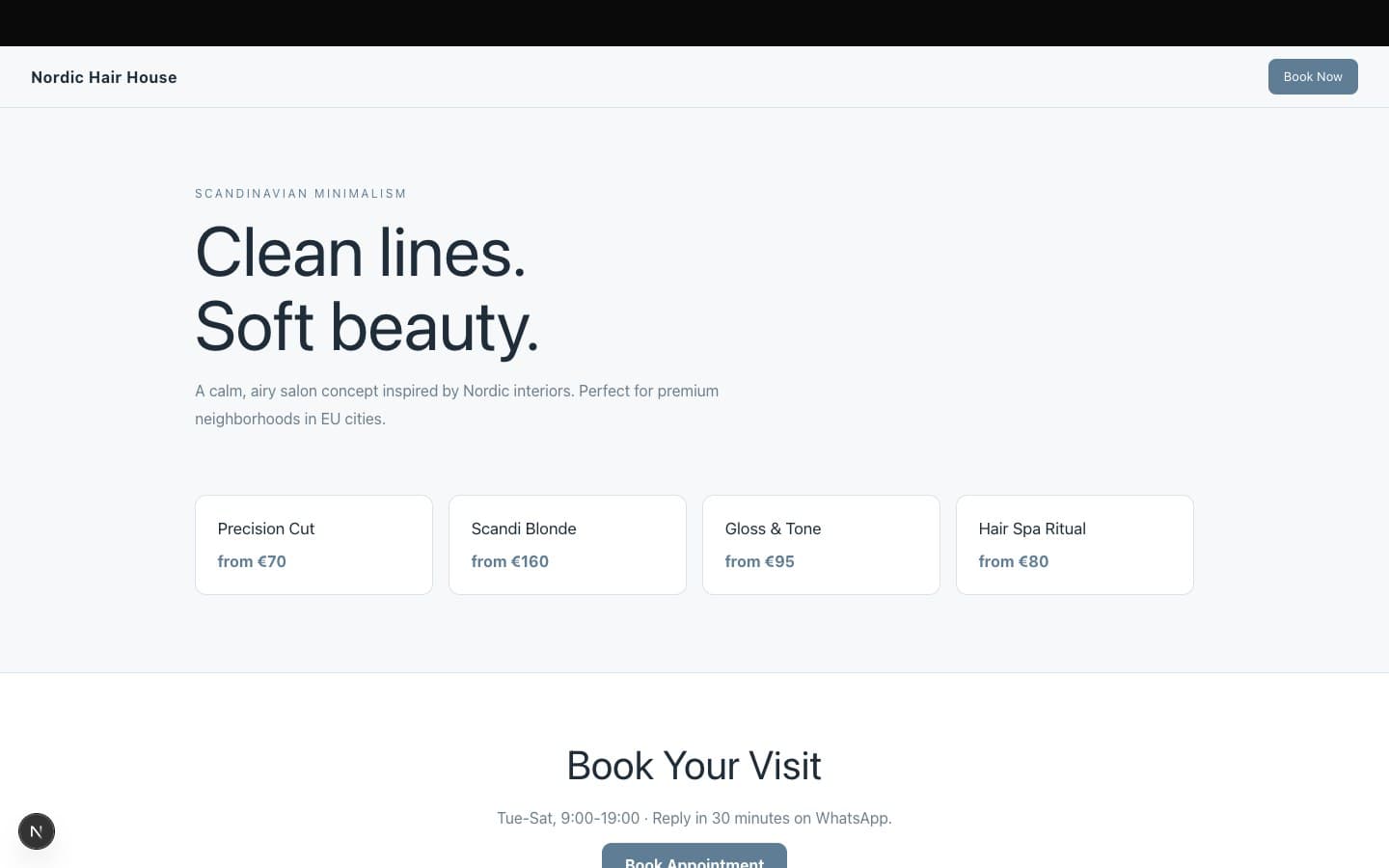1389x868 pixels.
Task: Click the black bar above the header
Action: (694, 23)
